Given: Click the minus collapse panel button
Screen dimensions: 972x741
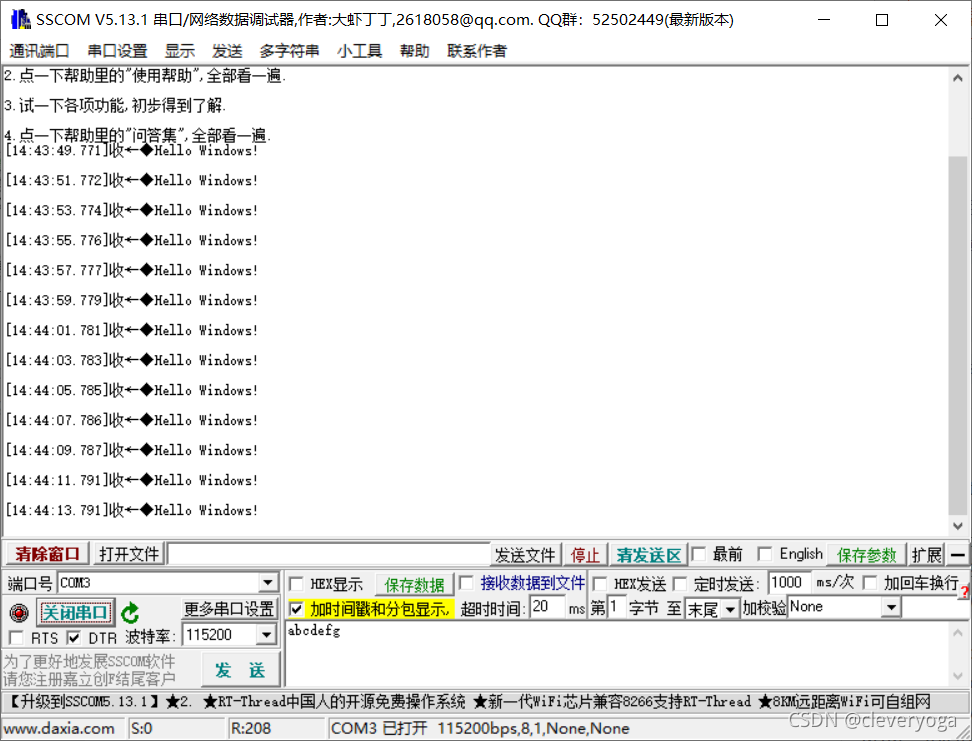Looking at the screenshot, I should click(958, 555).
